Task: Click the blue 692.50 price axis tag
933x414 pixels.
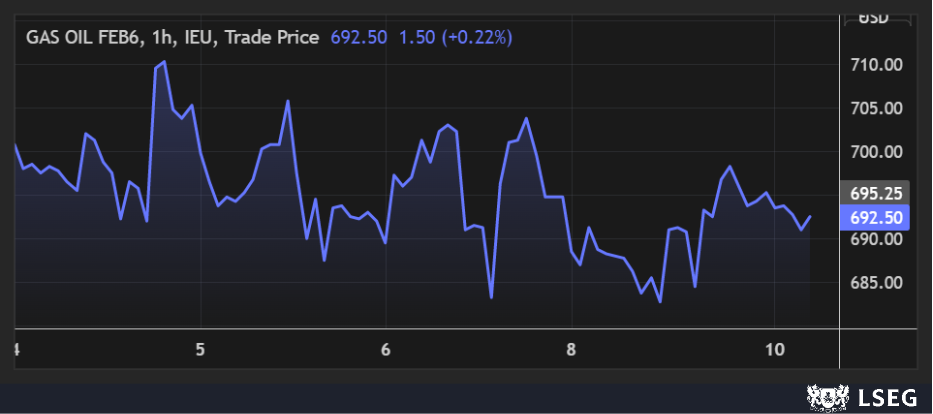Action: point(876,217)
